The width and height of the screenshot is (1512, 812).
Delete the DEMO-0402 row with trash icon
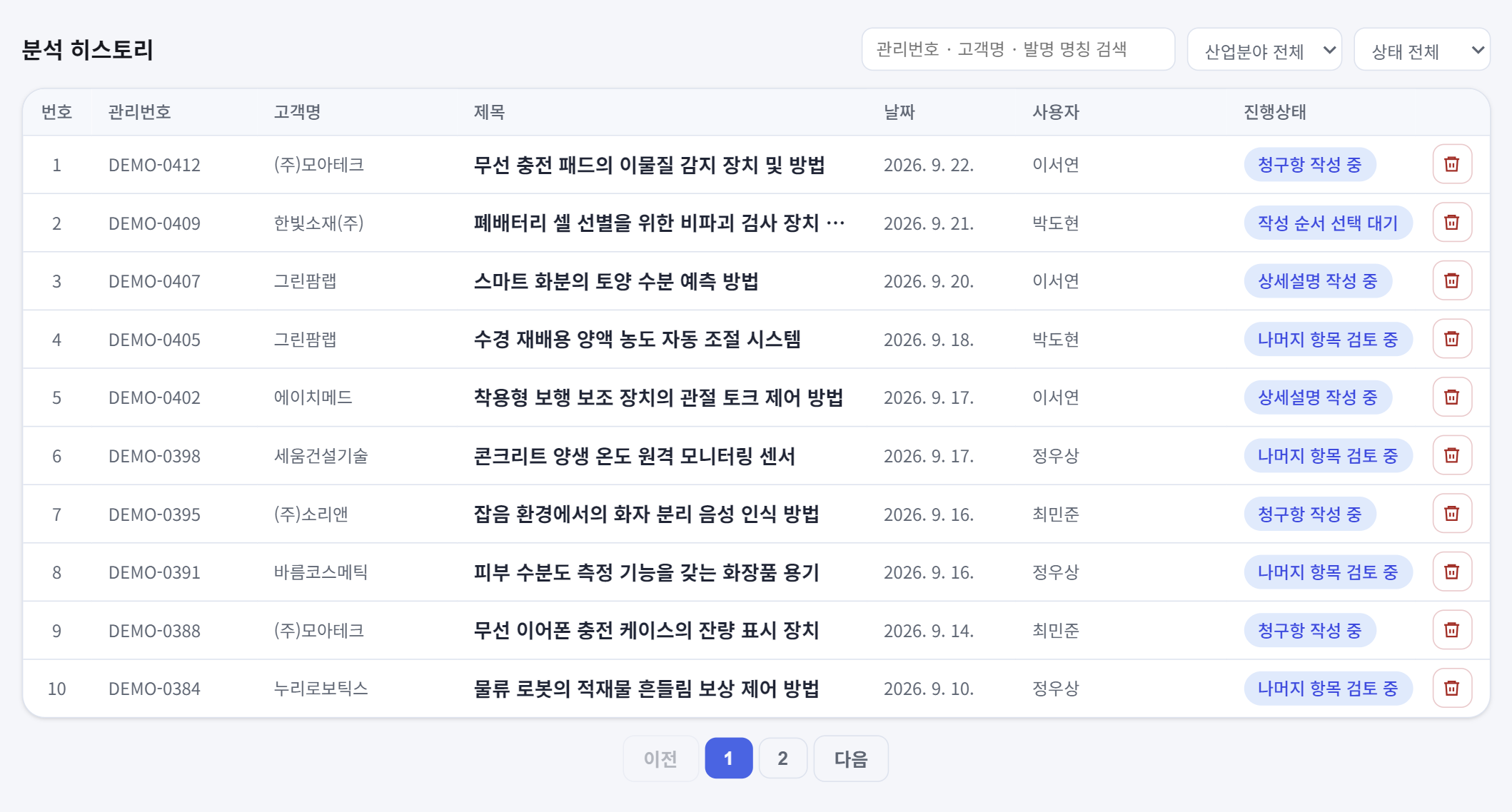pyautogui.click(x=1452, y=397)
